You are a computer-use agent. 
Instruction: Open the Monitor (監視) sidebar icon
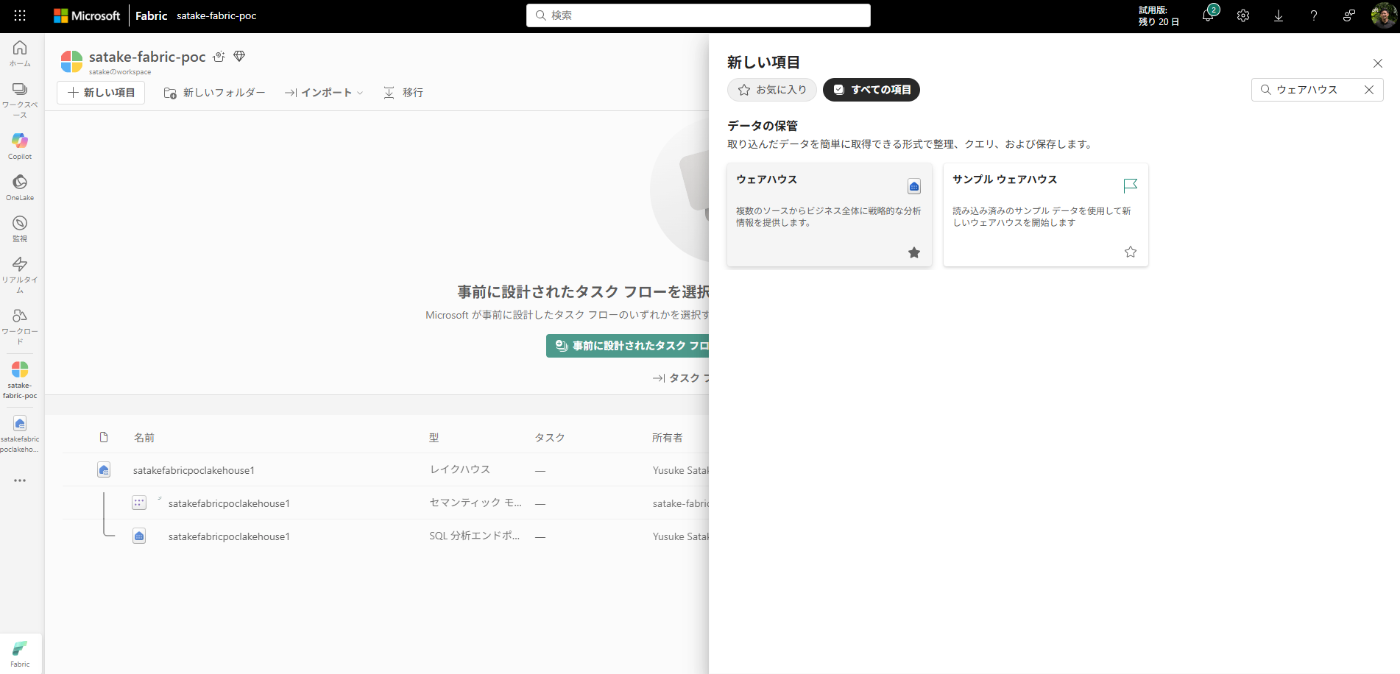tap(20, 228)
